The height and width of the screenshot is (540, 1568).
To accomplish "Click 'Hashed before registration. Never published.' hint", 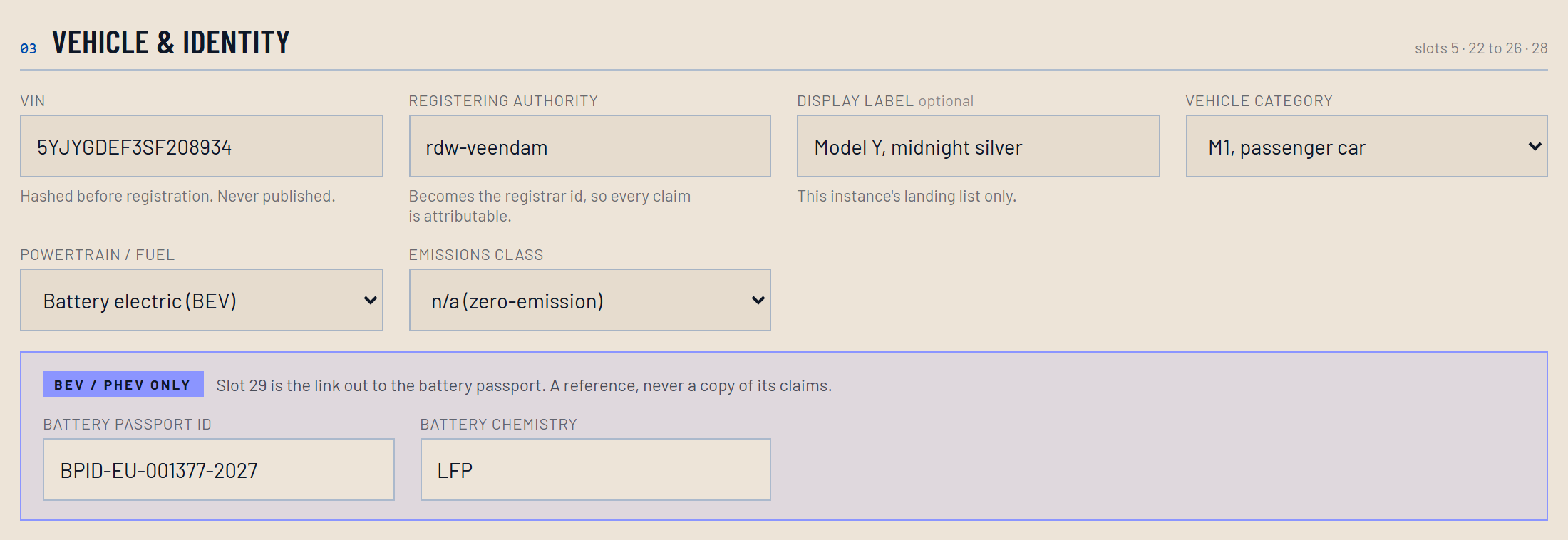I will 177,196.
